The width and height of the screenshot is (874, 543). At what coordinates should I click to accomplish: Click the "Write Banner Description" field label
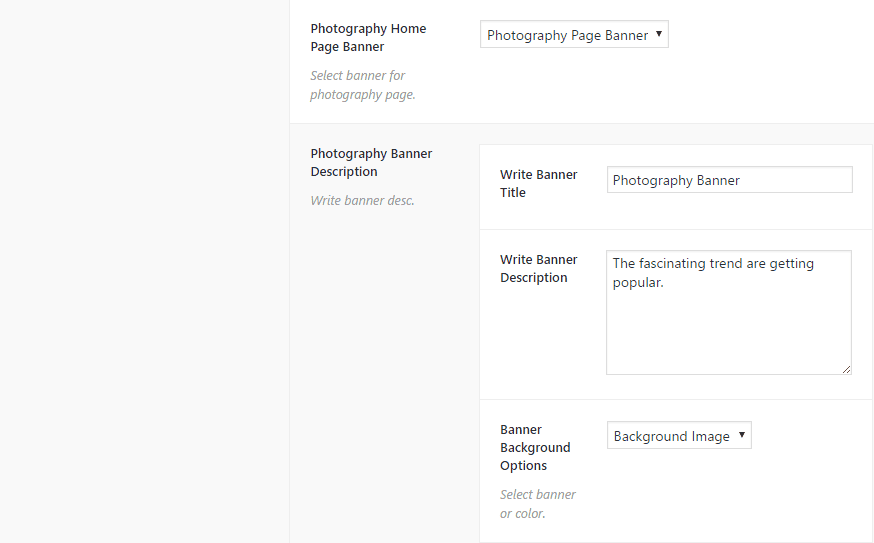click(x=538, y=268)
